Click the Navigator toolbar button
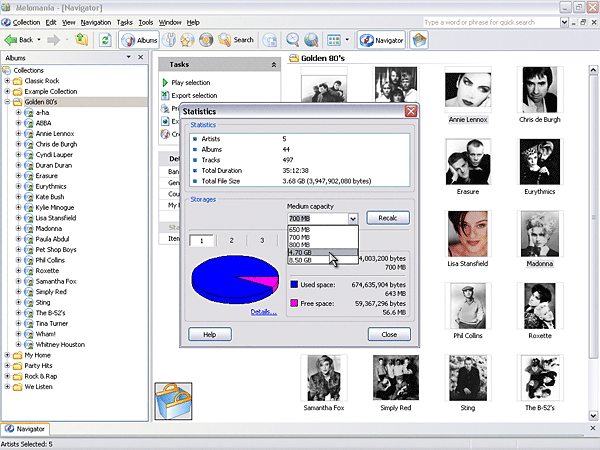The image size is (600, 450). click(x=381, y=40)
